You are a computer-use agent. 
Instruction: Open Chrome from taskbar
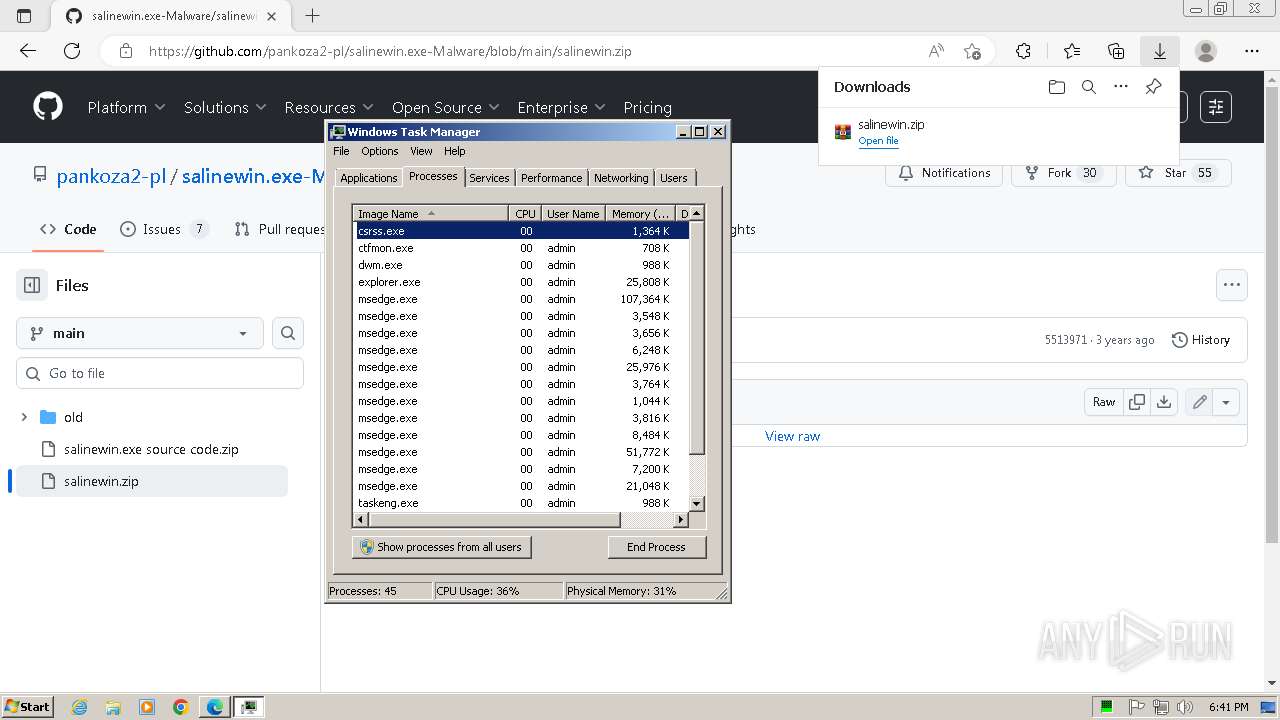(x=180, y=707)
